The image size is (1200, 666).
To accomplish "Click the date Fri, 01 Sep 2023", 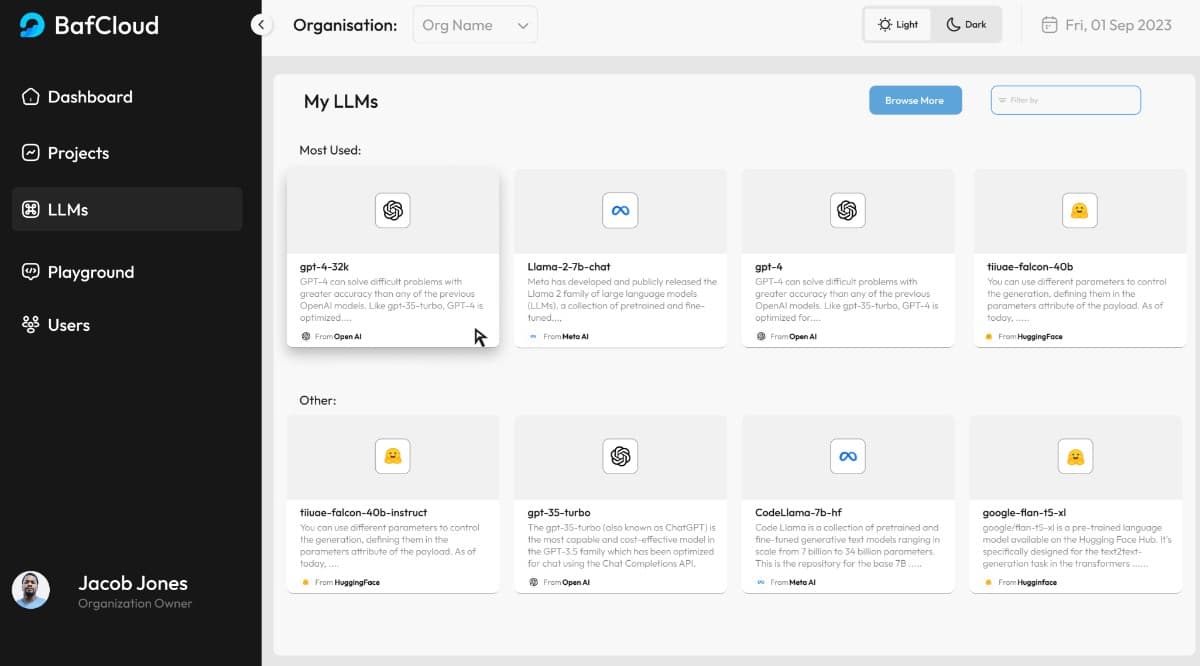I will pos(1118,25).
